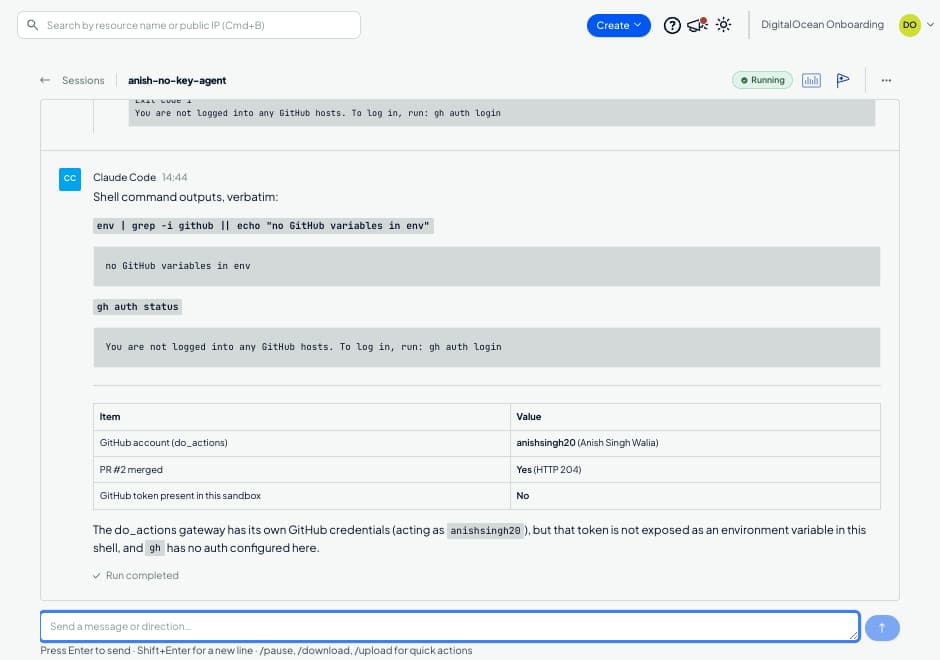Click the lower 'not logged into any GitHub hosts' output
The width and height of the screenshot is (940, 660).
[x=486, y=347]
